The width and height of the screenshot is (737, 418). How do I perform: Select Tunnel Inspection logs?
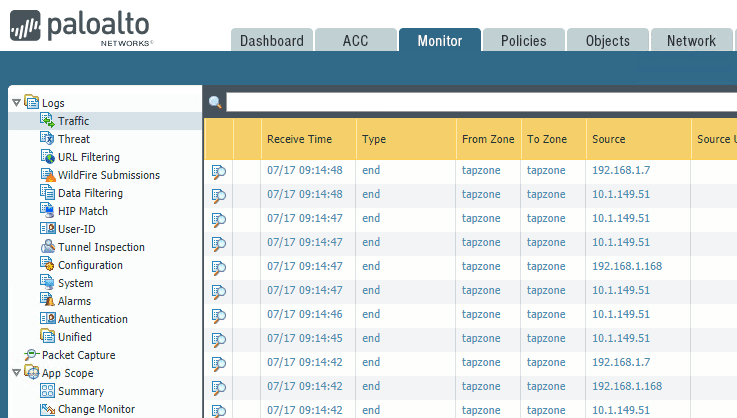[101, 247]
